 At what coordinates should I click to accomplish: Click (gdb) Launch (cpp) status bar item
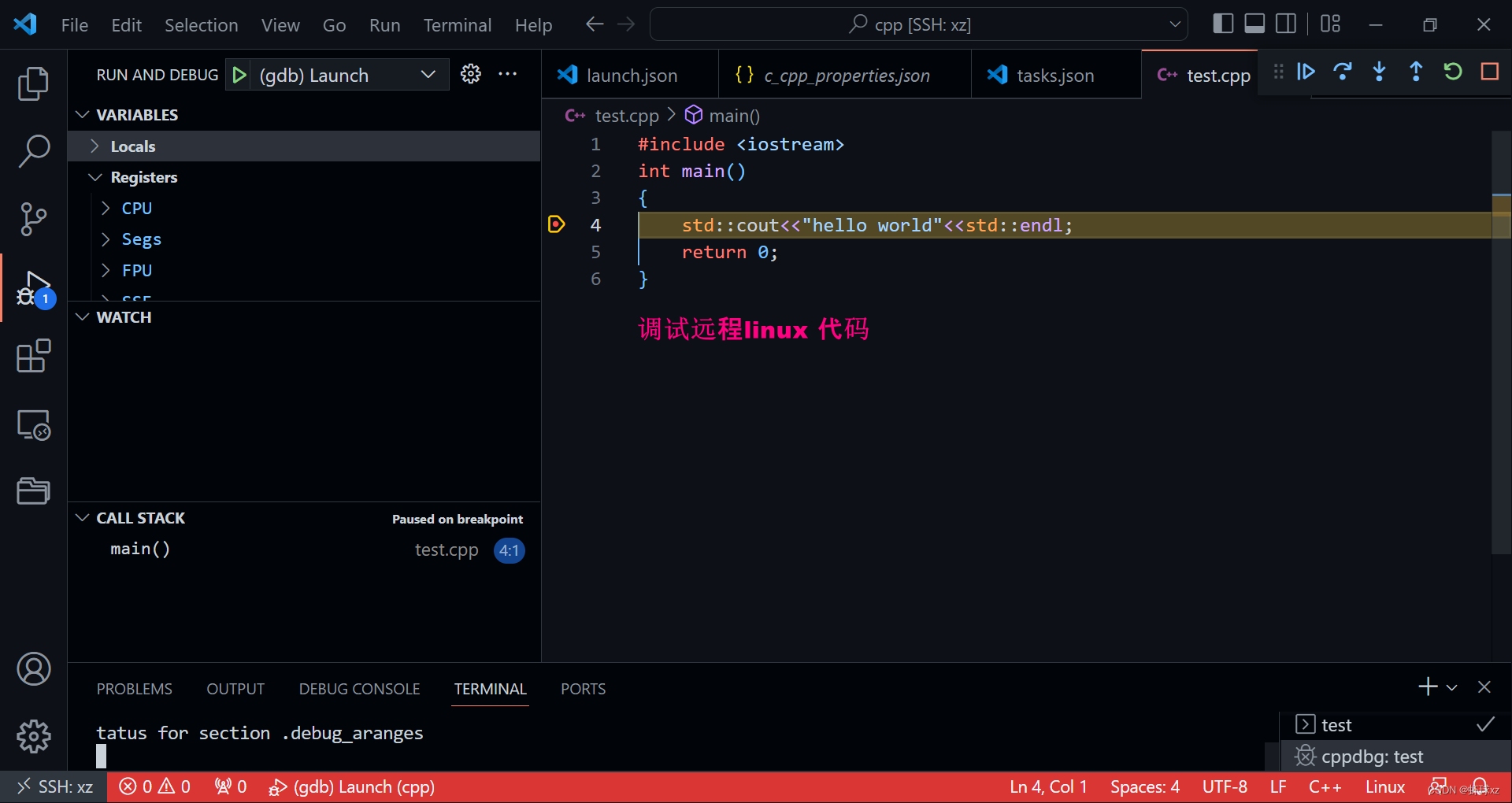351,786
